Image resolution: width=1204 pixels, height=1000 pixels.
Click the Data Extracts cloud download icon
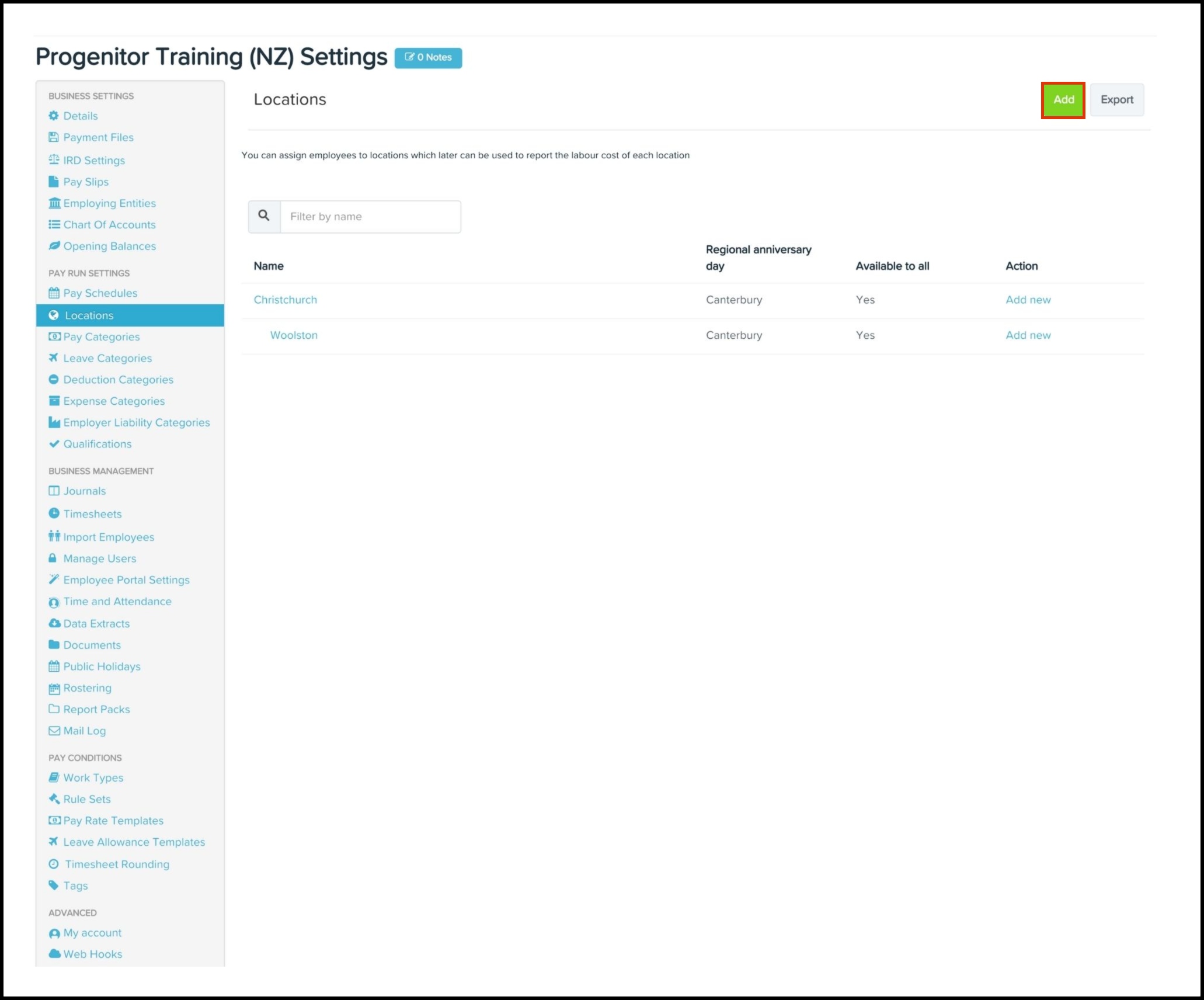pyautogui.click(x=54, y=623)
